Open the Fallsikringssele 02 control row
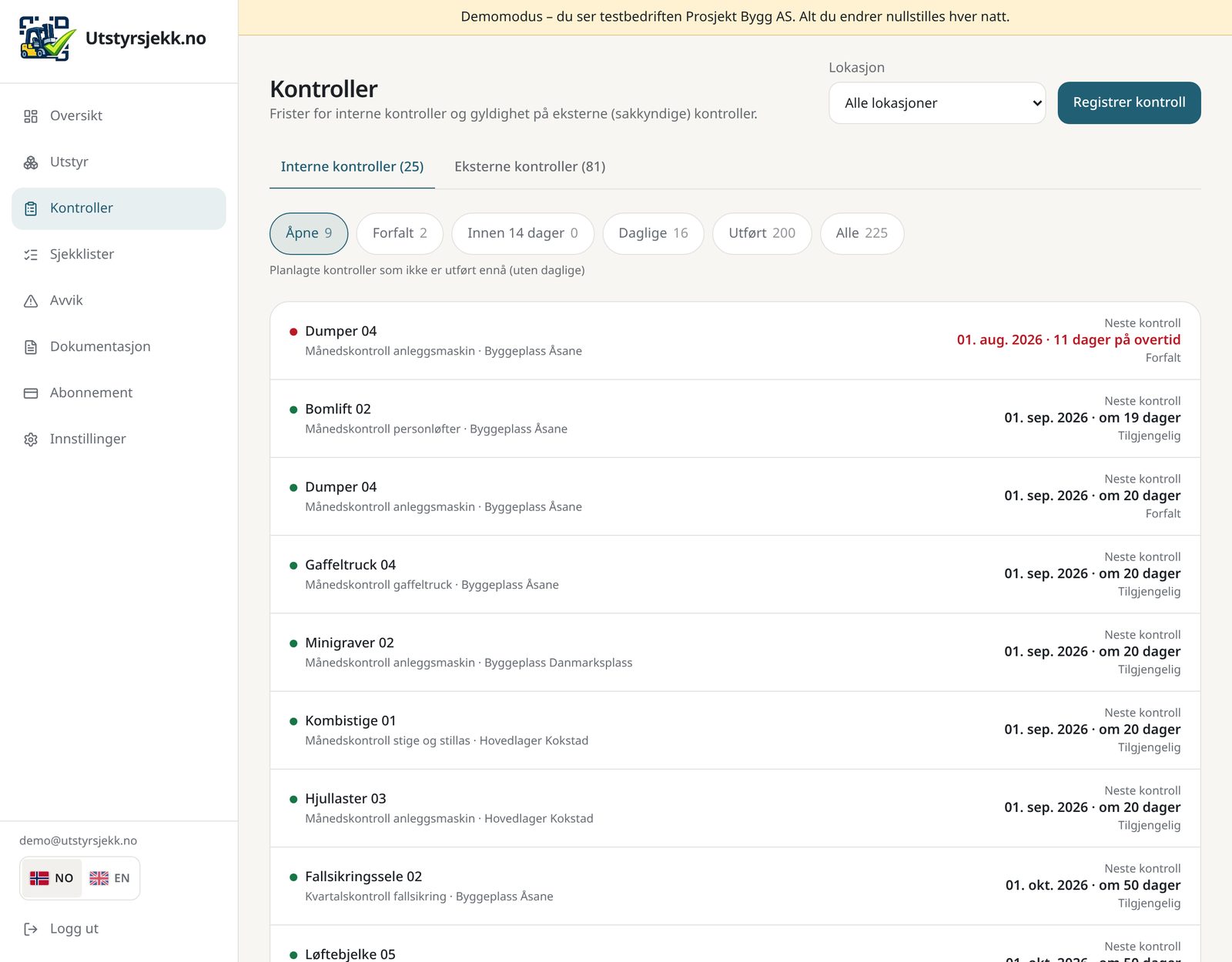This screenshot has height=962, width=1232. coord(735,887)
